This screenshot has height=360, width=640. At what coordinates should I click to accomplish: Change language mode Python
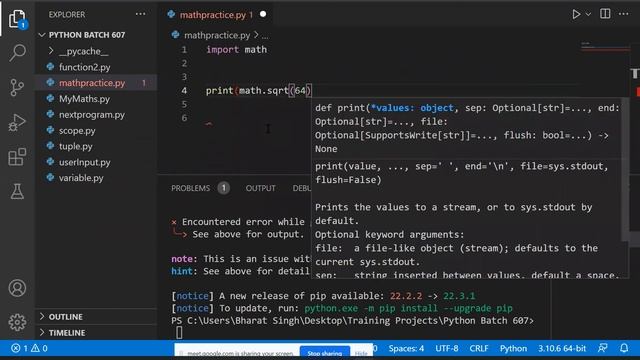click(513, 349)
